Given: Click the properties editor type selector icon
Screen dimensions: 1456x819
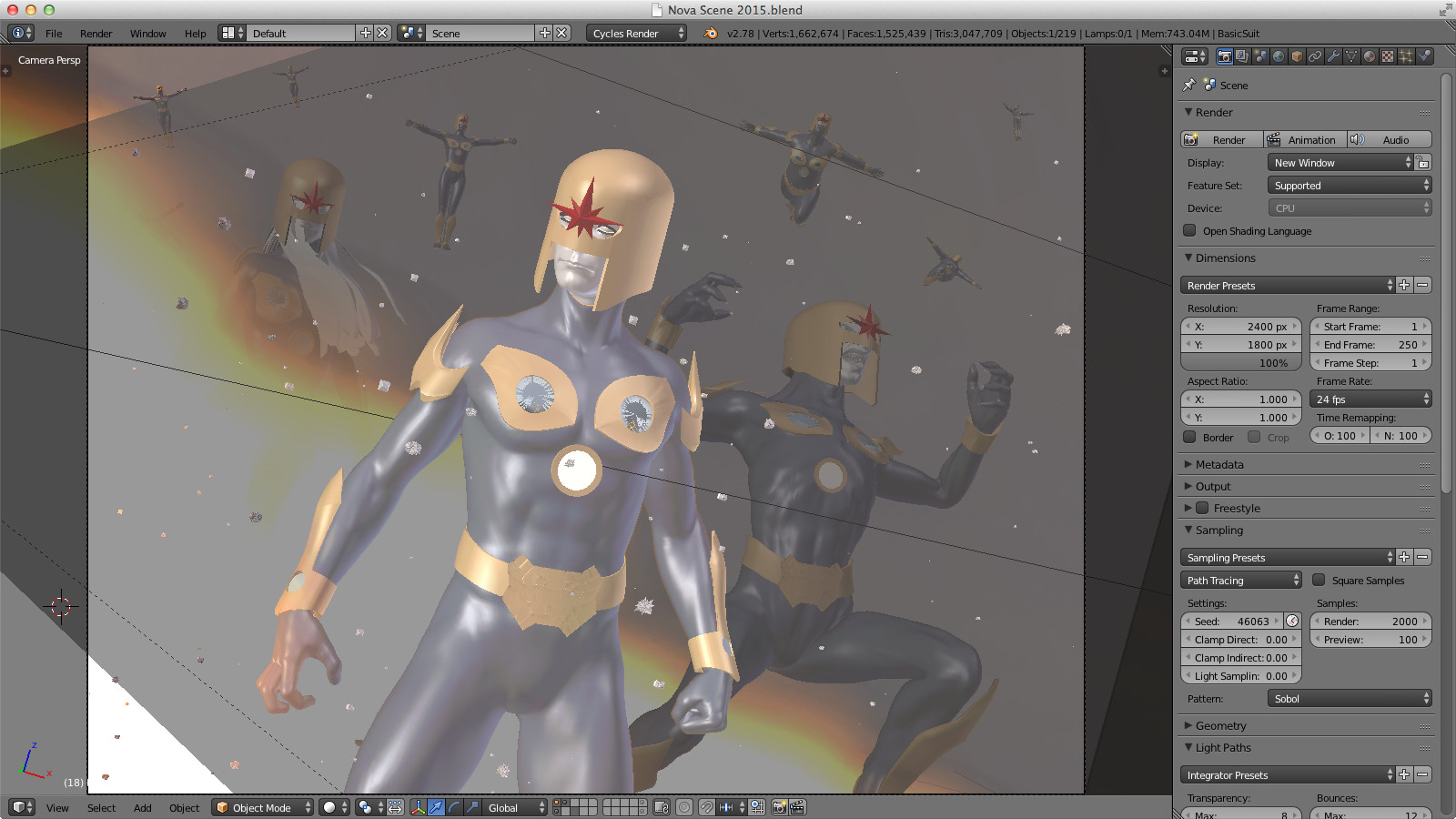Looking at the screenshot, I should coord(1195,56).
